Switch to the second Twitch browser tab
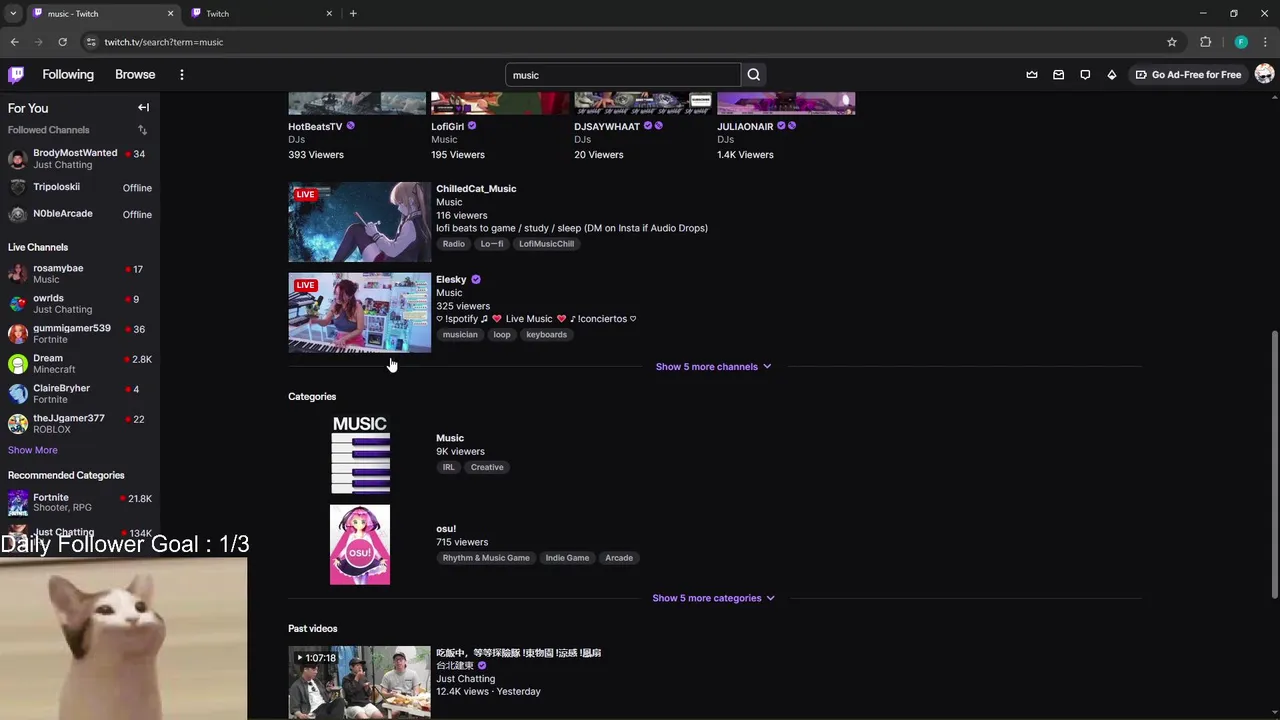 pyautogui.click(x=262, y=13)
